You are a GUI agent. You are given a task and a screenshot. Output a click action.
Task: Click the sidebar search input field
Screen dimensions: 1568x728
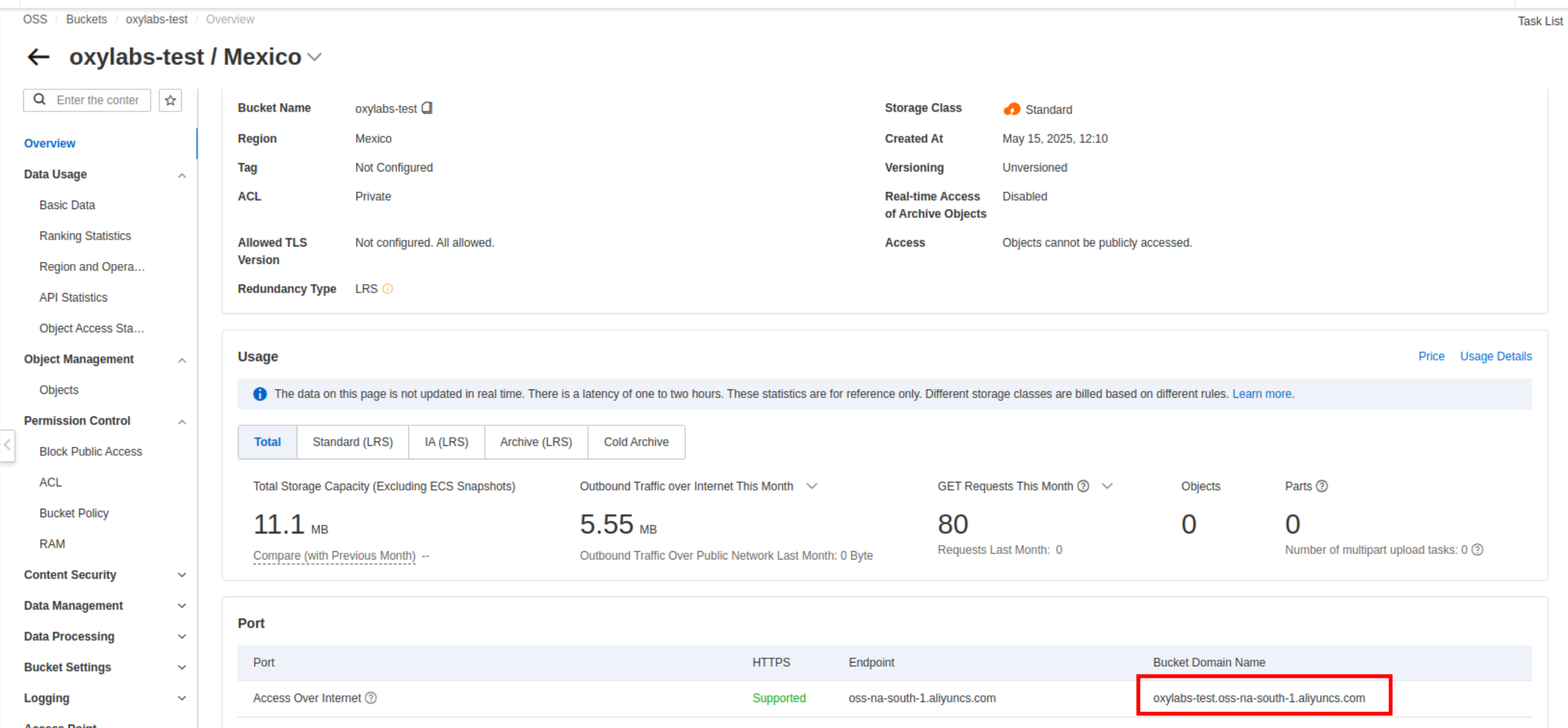pos(98,100)
